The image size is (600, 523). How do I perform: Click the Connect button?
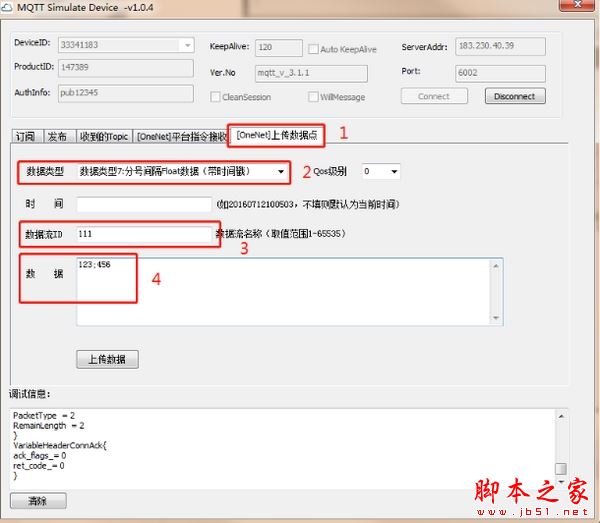point(434,96)
